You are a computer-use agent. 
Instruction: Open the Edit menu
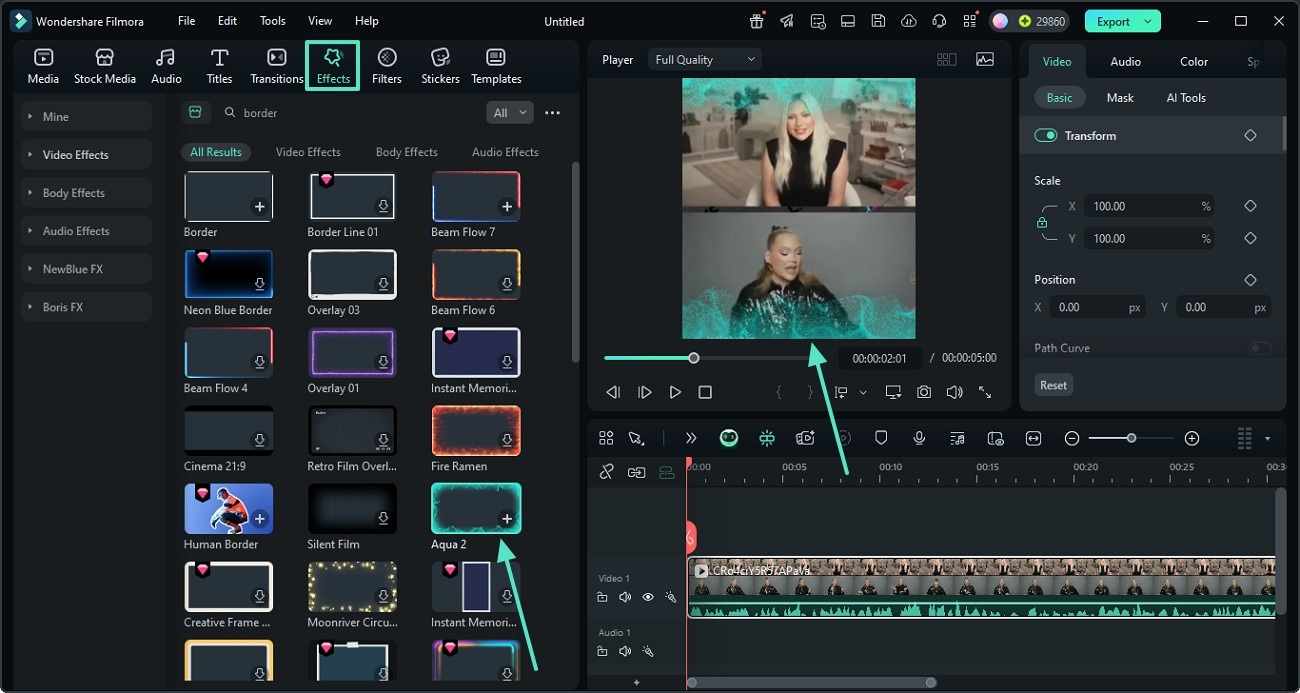pos(227,21)
